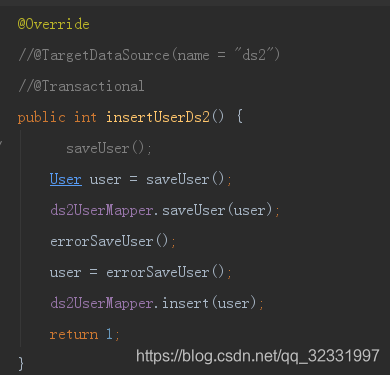Click the standalone errorSaveUser(); line
390x375 pixels.
coord(113,241)
